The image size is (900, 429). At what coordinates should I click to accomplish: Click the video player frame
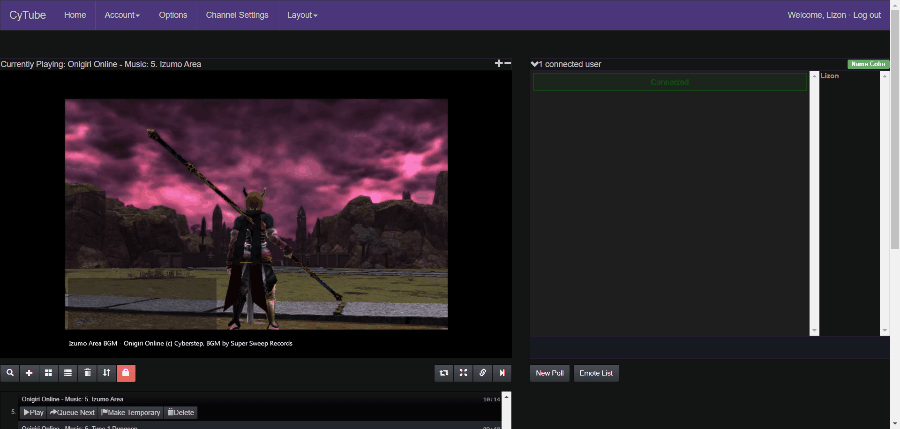pos(256,214)
